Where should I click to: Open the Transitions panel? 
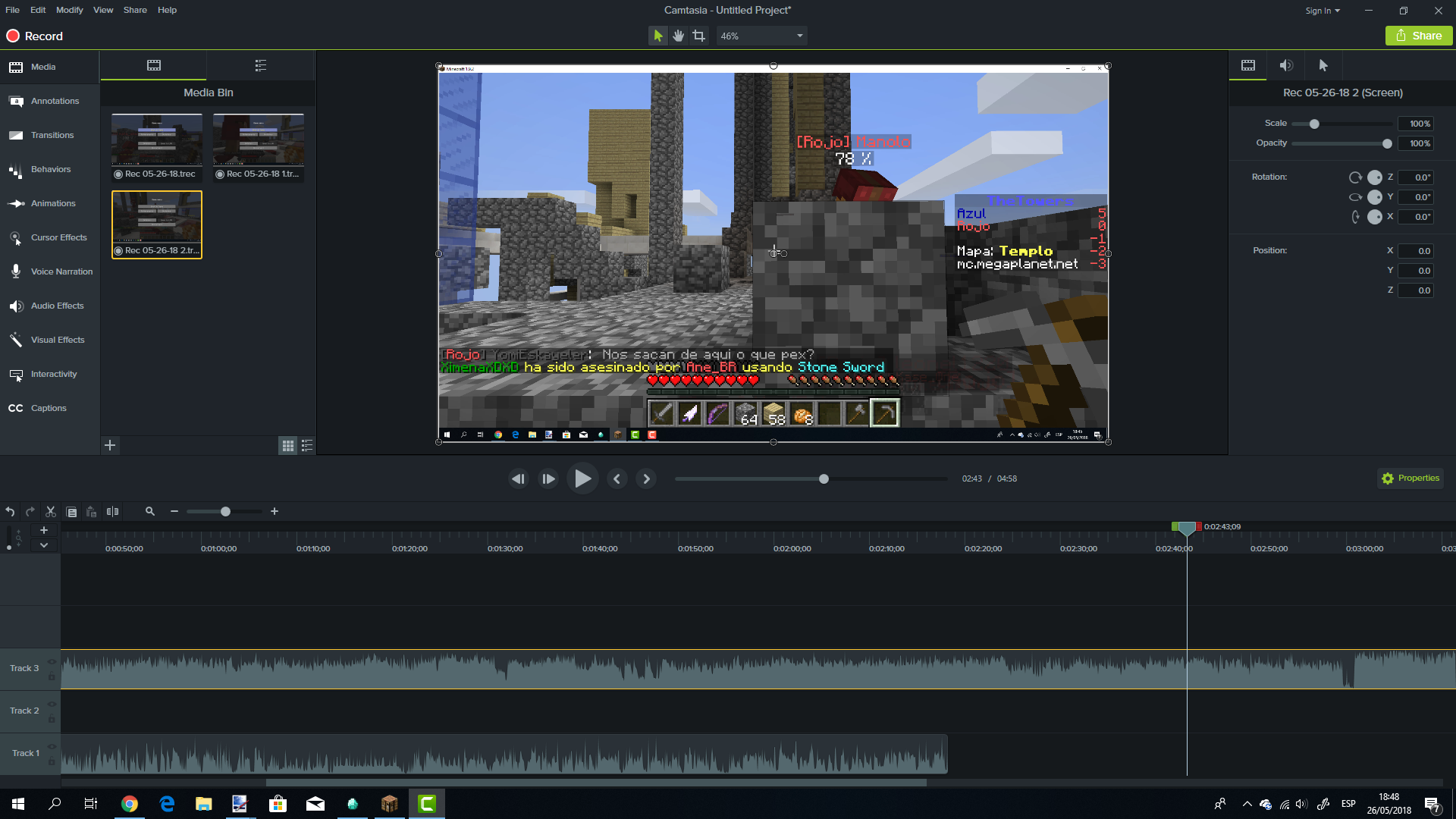point(49,135)
